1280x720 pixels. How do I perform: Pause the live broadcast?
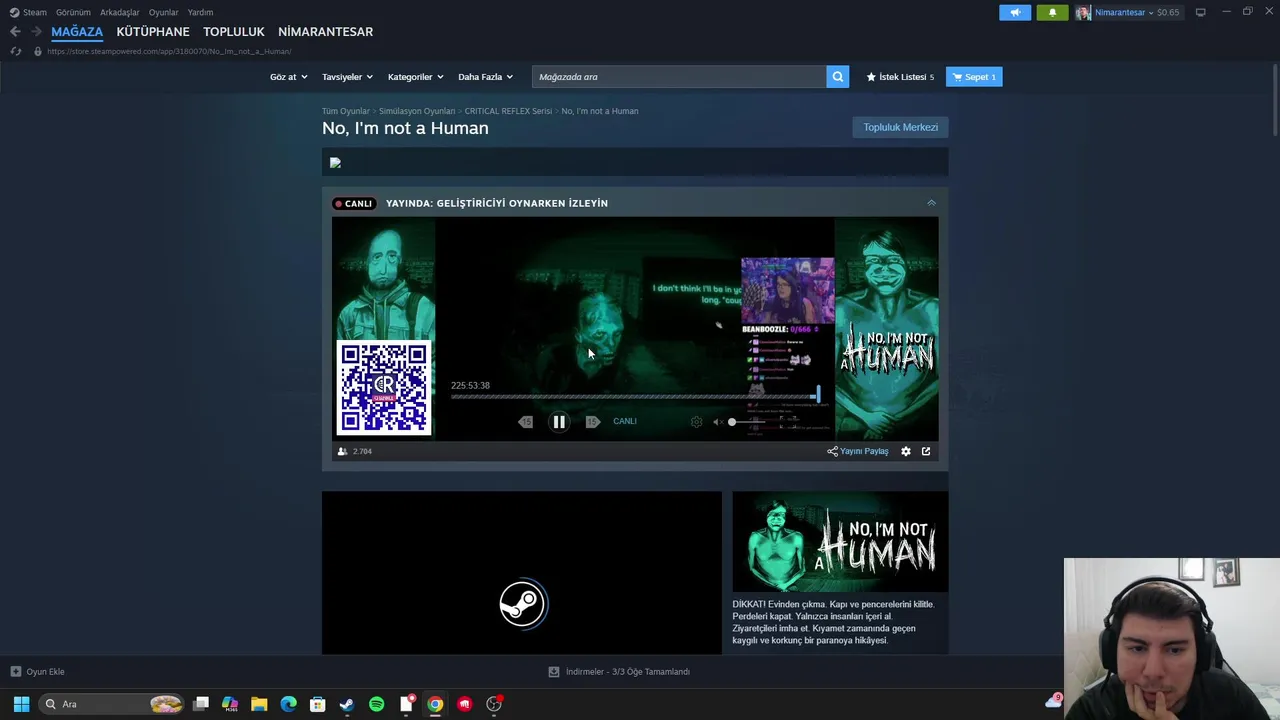tap(559, 422)
